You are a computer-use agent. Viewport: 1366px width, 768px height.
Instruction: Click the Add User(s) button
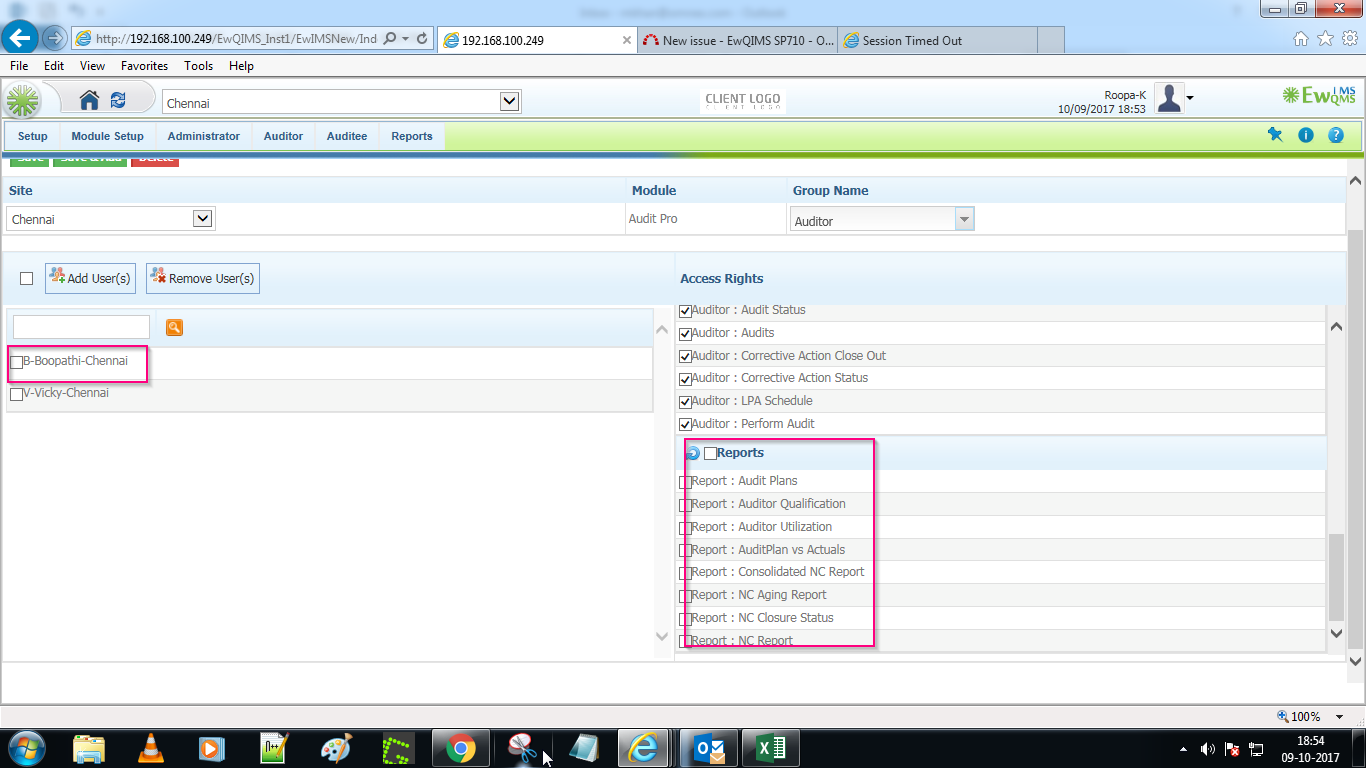(x=90, y=278)
